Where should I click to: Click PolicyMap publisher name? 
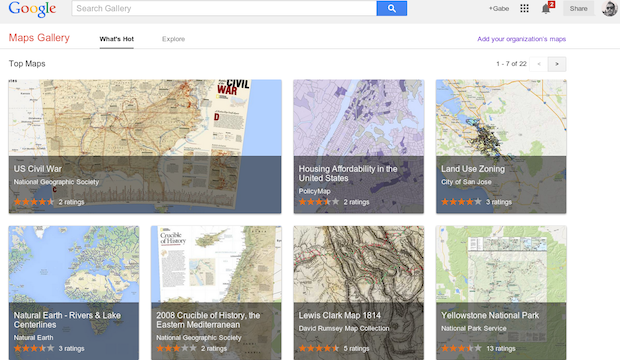(314, 191)
